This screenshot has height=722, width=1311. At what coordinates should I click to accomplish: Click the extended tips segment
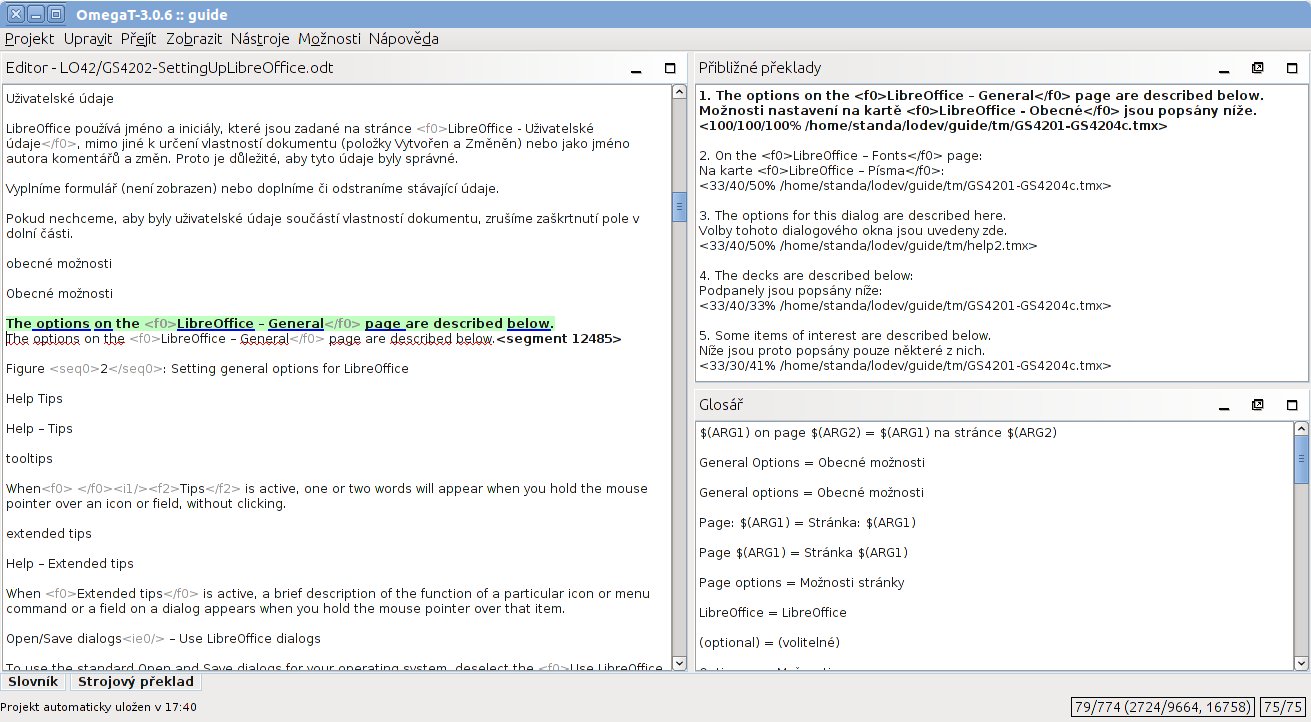49,533
